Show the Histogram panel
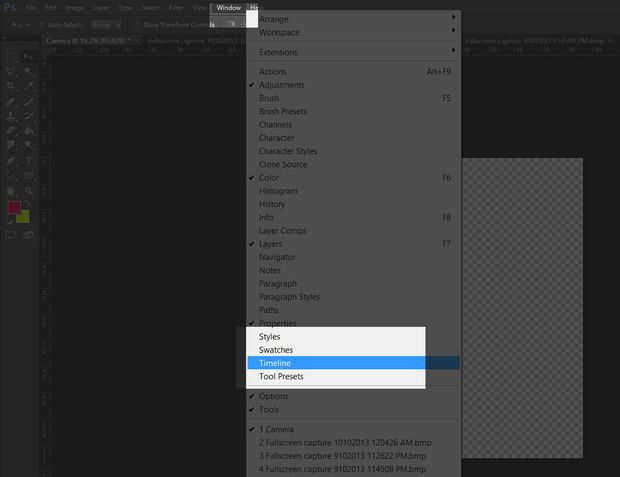 353,191
